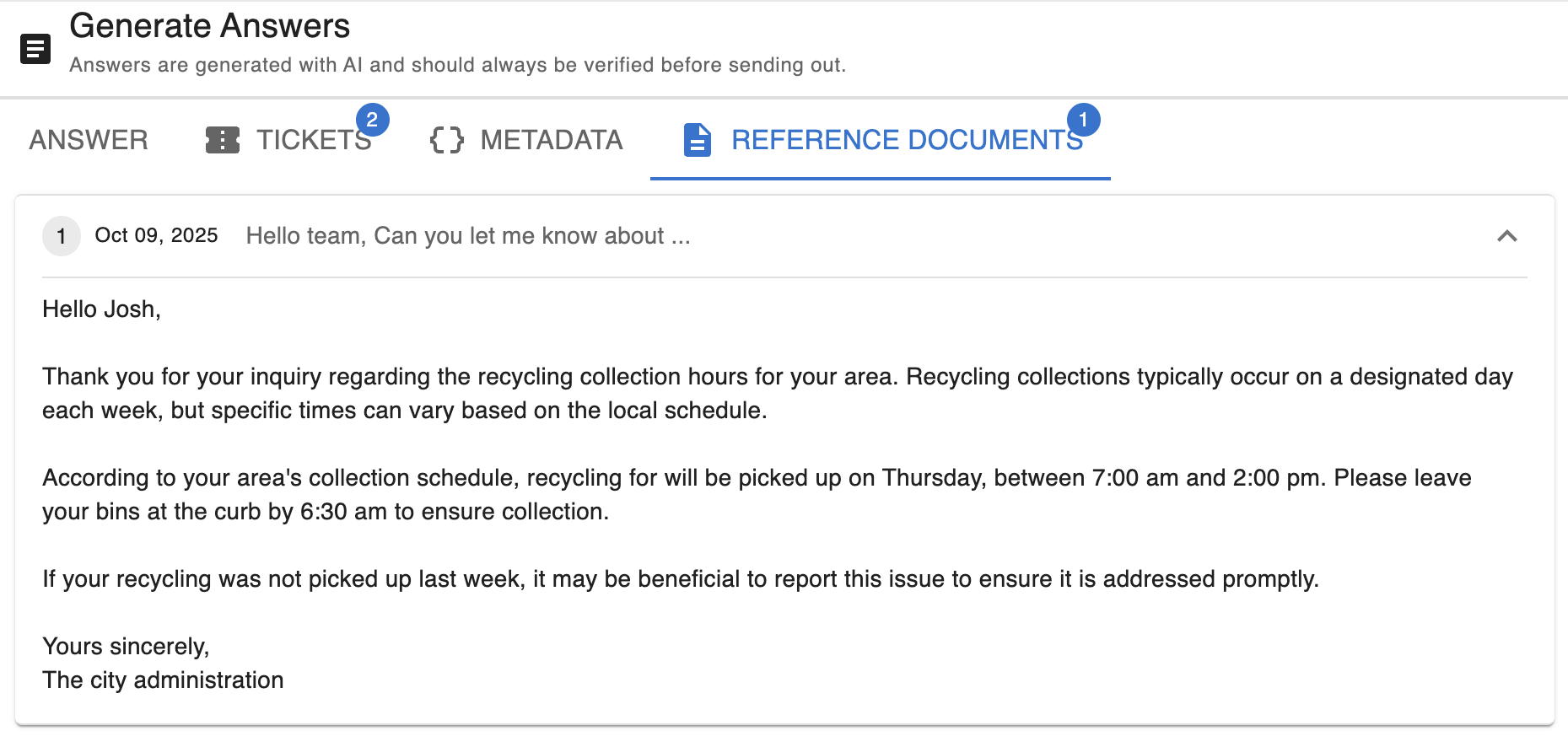The height and width of the screenshot is (747, 1568).
Task: Click the Oct 09, 2025 date
Action: [x=156, y=235]
